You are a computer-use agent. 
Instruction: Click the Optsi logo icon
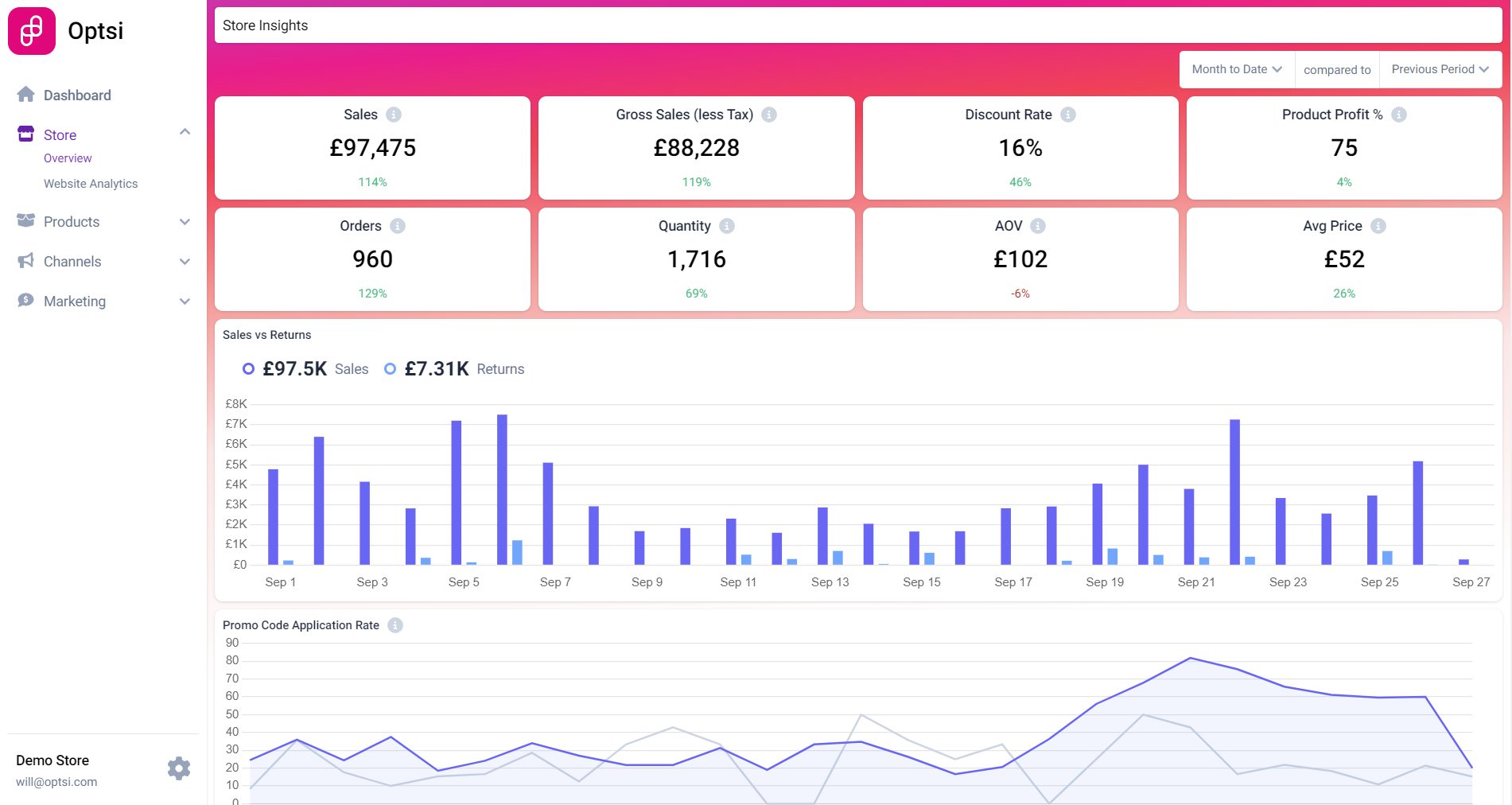[32, 31]
